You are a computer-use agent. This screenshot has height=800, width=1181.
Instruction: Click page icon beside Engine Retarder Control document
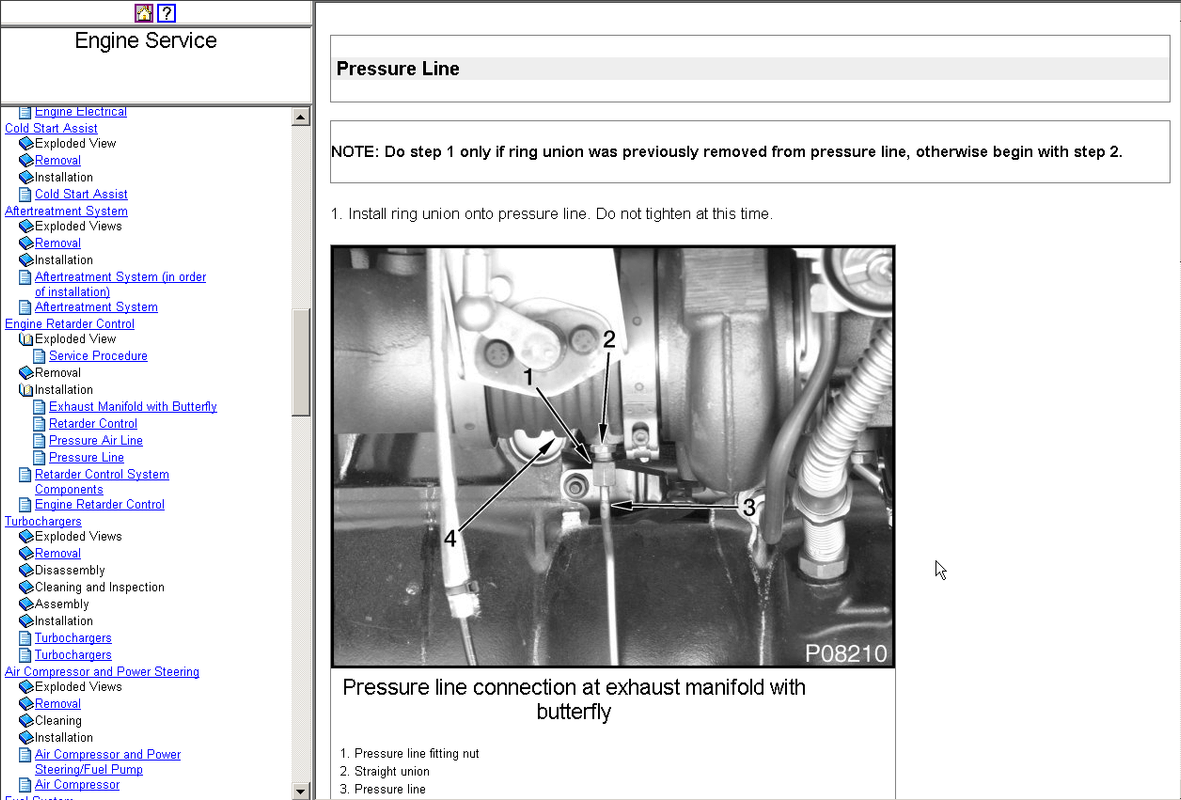25,505
